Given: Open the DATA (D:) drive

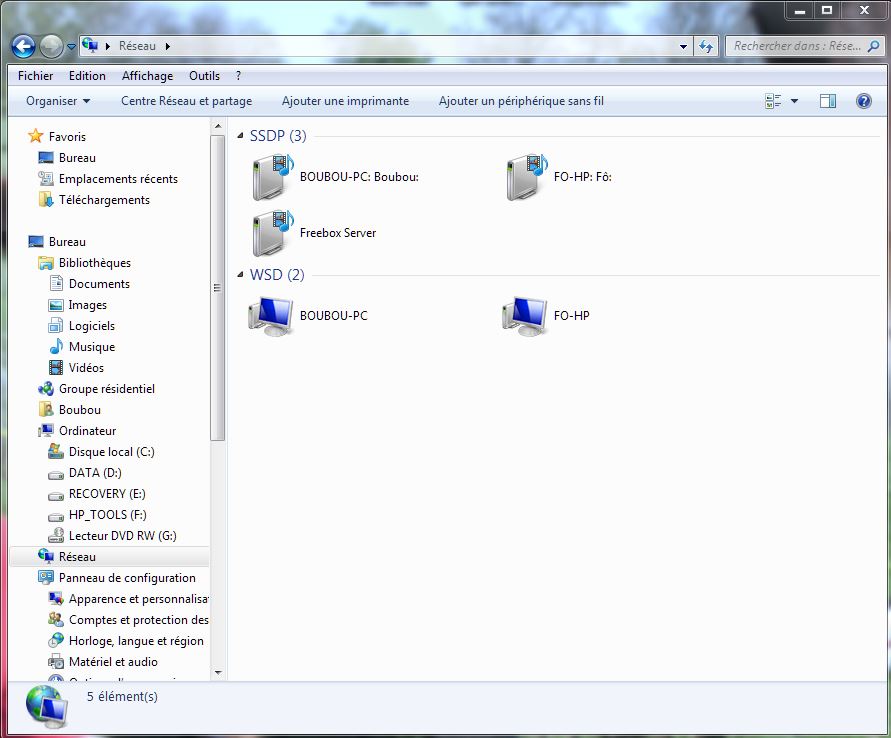Looking at the screenshot, I should pos(85,473).
